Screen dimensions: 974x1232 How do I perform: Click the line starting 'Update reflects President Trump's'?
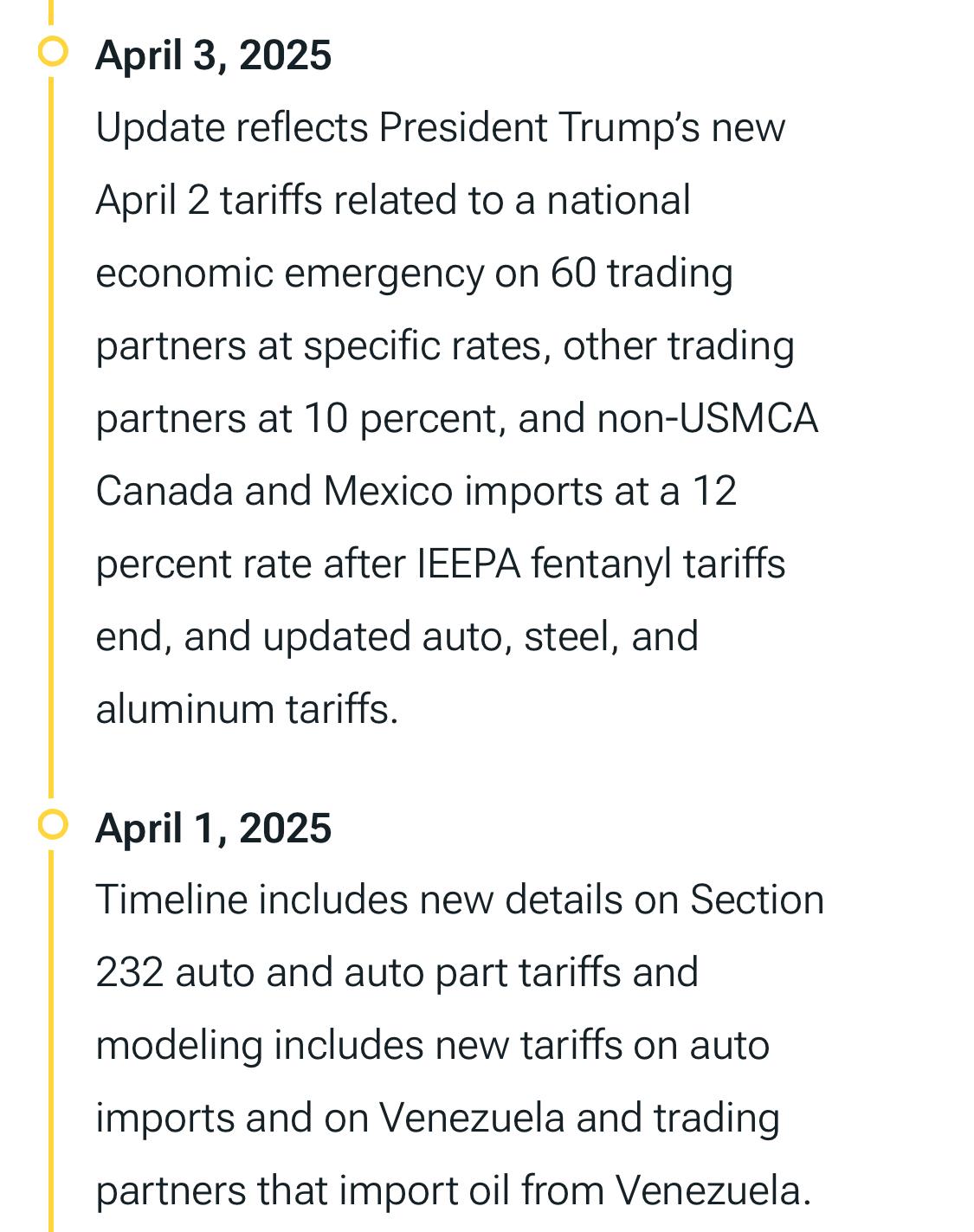point(441,128)
